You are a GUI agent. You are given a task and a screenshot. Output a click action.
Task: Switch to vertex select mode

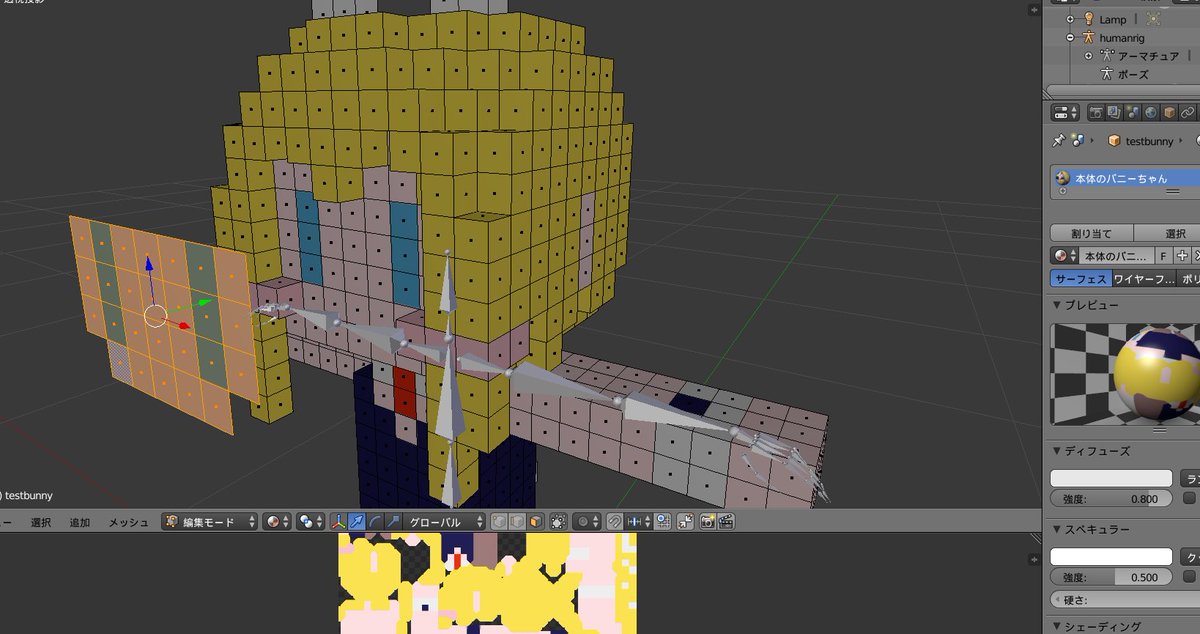point(501,522)
